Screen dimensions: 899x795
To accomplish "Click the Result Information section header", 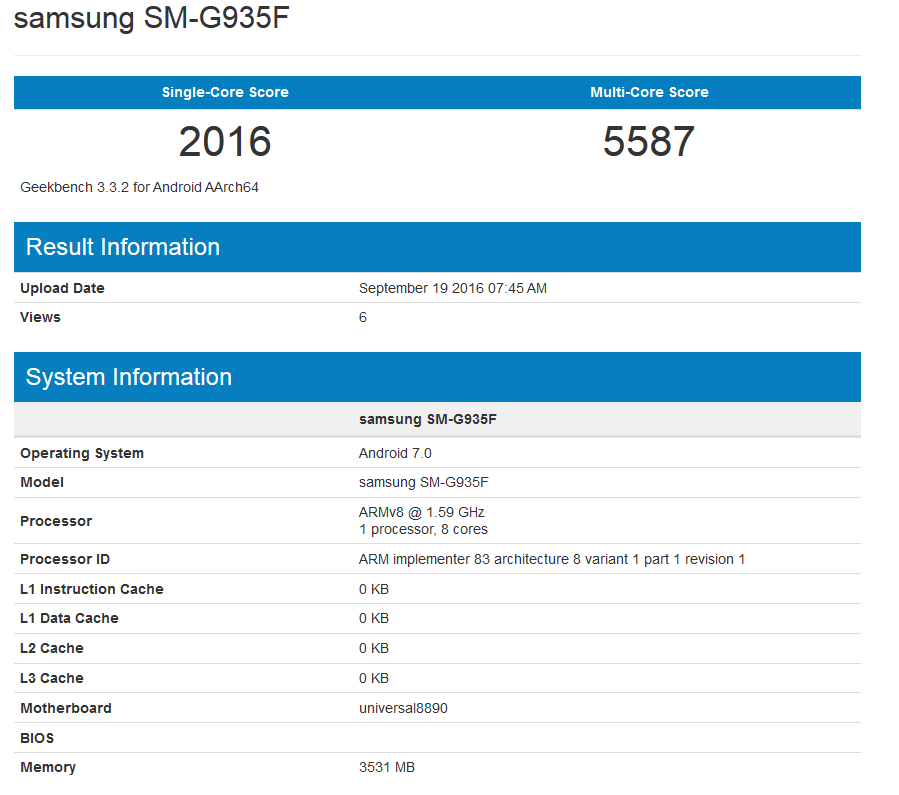I will click(437, 247).
